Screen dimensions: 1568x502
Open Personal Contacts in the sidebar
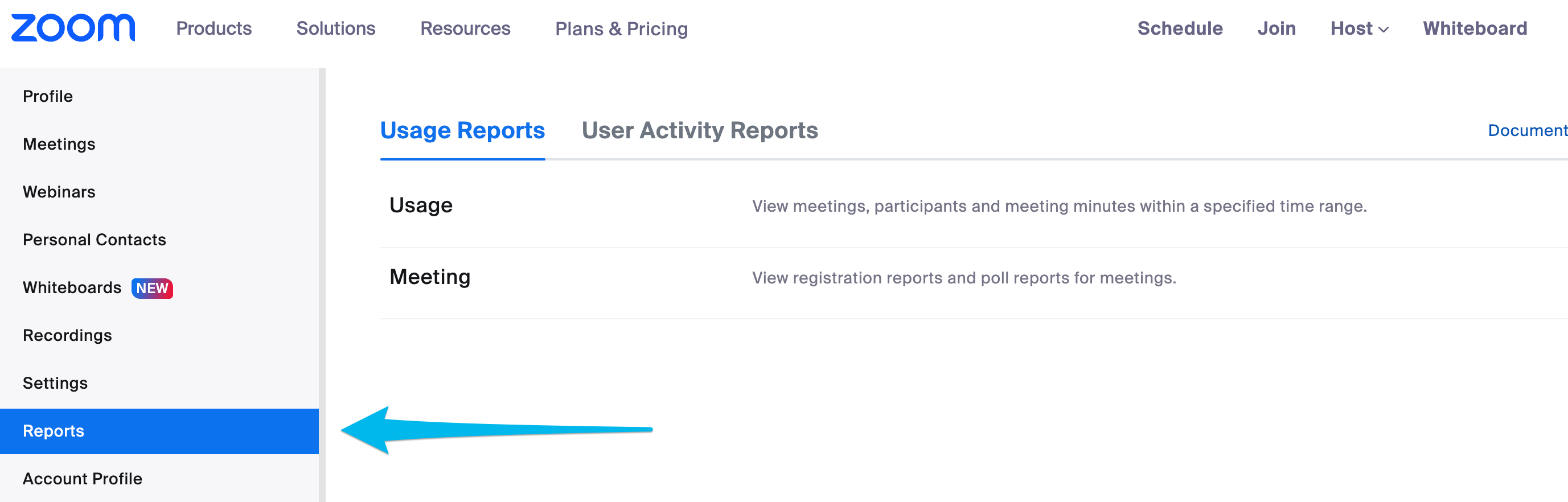click(95, 240)
